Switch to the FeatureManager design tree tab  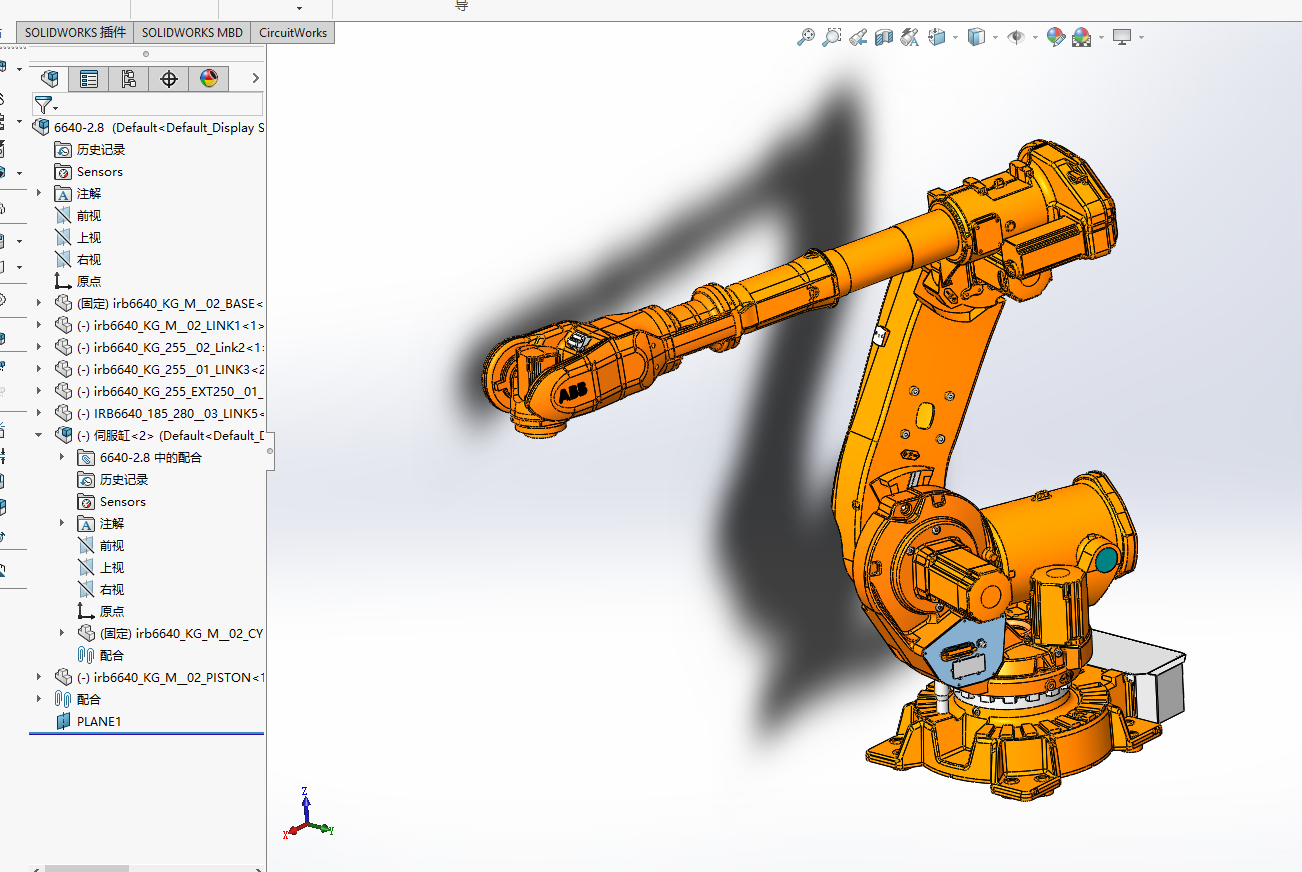point(49,79)
